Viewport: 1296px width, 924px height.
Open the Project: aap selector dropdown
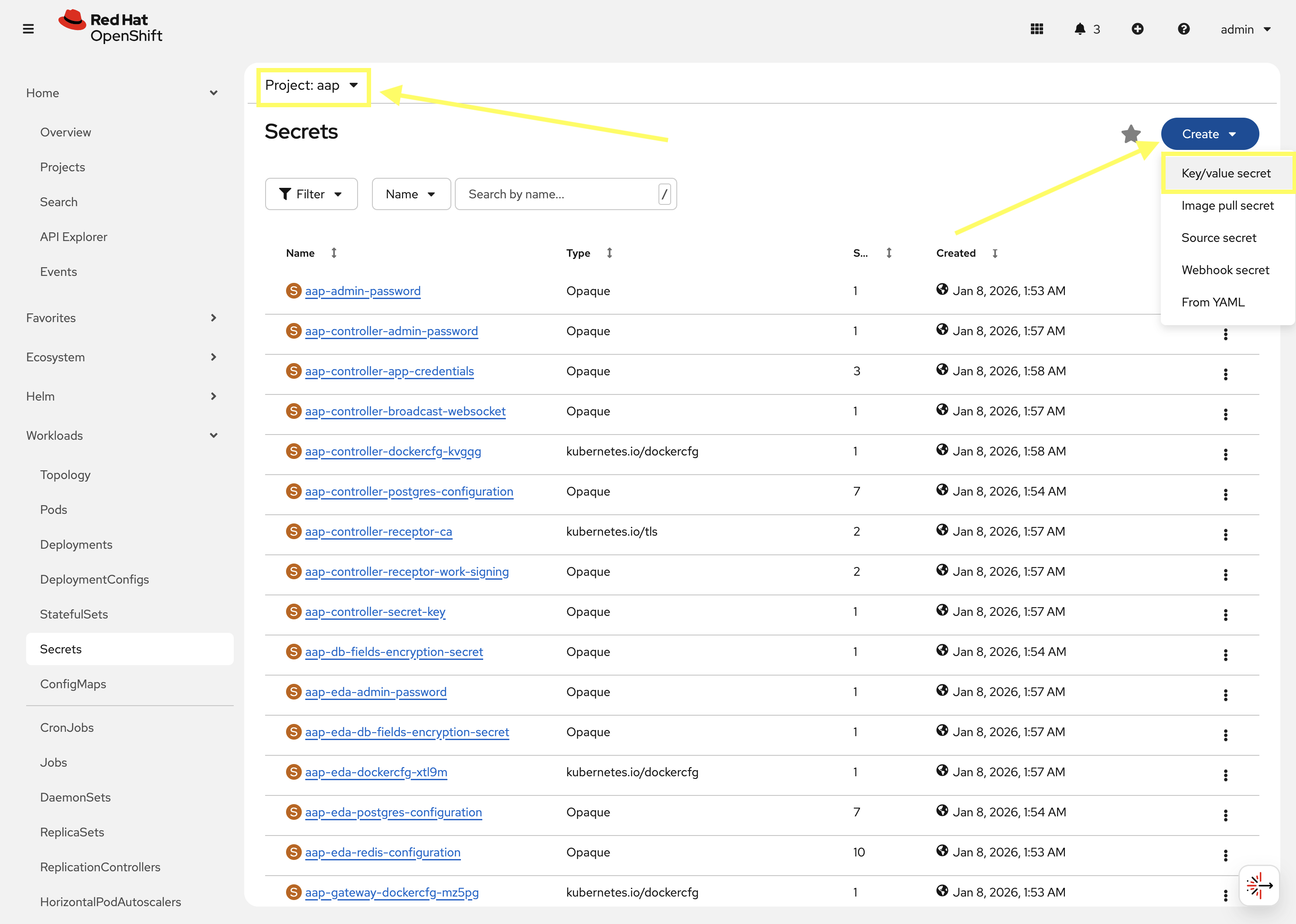tap(312, 85)
